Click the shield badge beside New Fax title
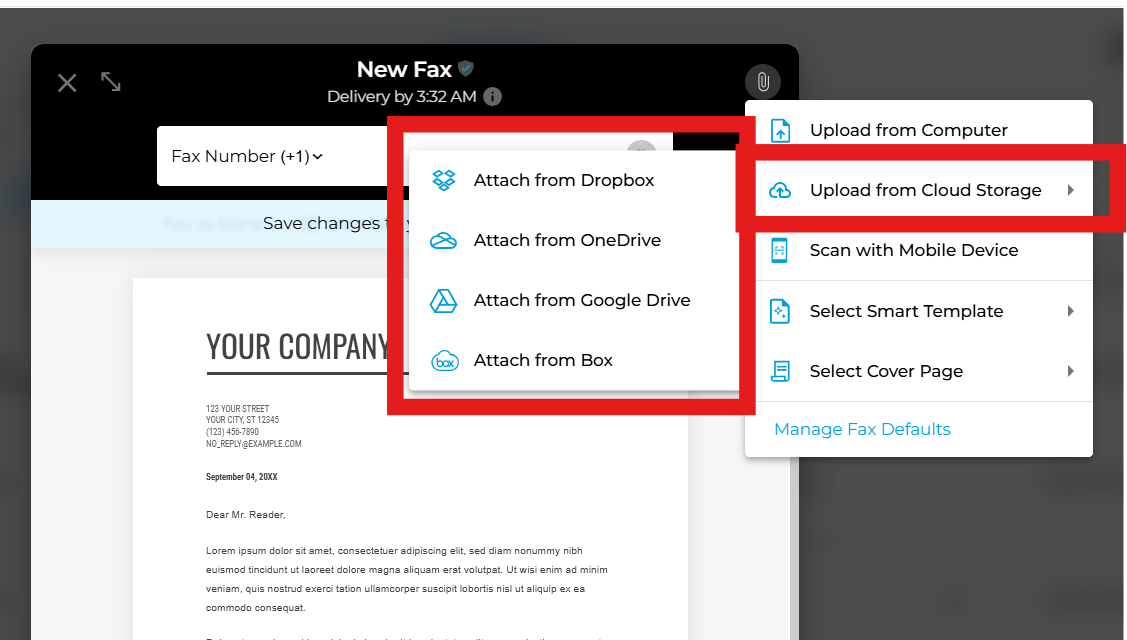Viewport: 1127px width, 640px height. click(464, 68)
